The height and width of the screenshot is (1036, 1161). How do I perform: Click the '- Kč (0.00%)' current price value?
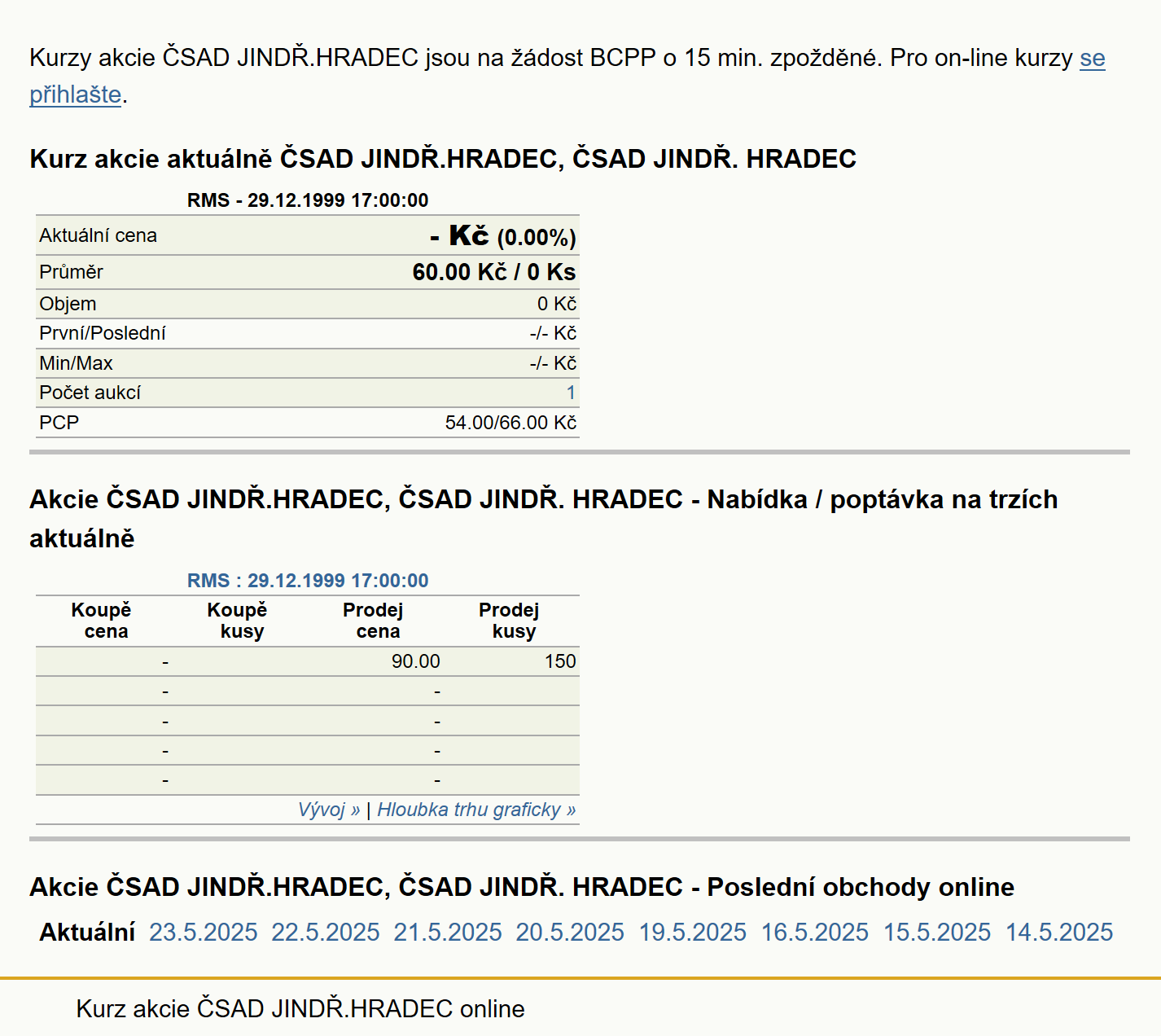[503, 236]
